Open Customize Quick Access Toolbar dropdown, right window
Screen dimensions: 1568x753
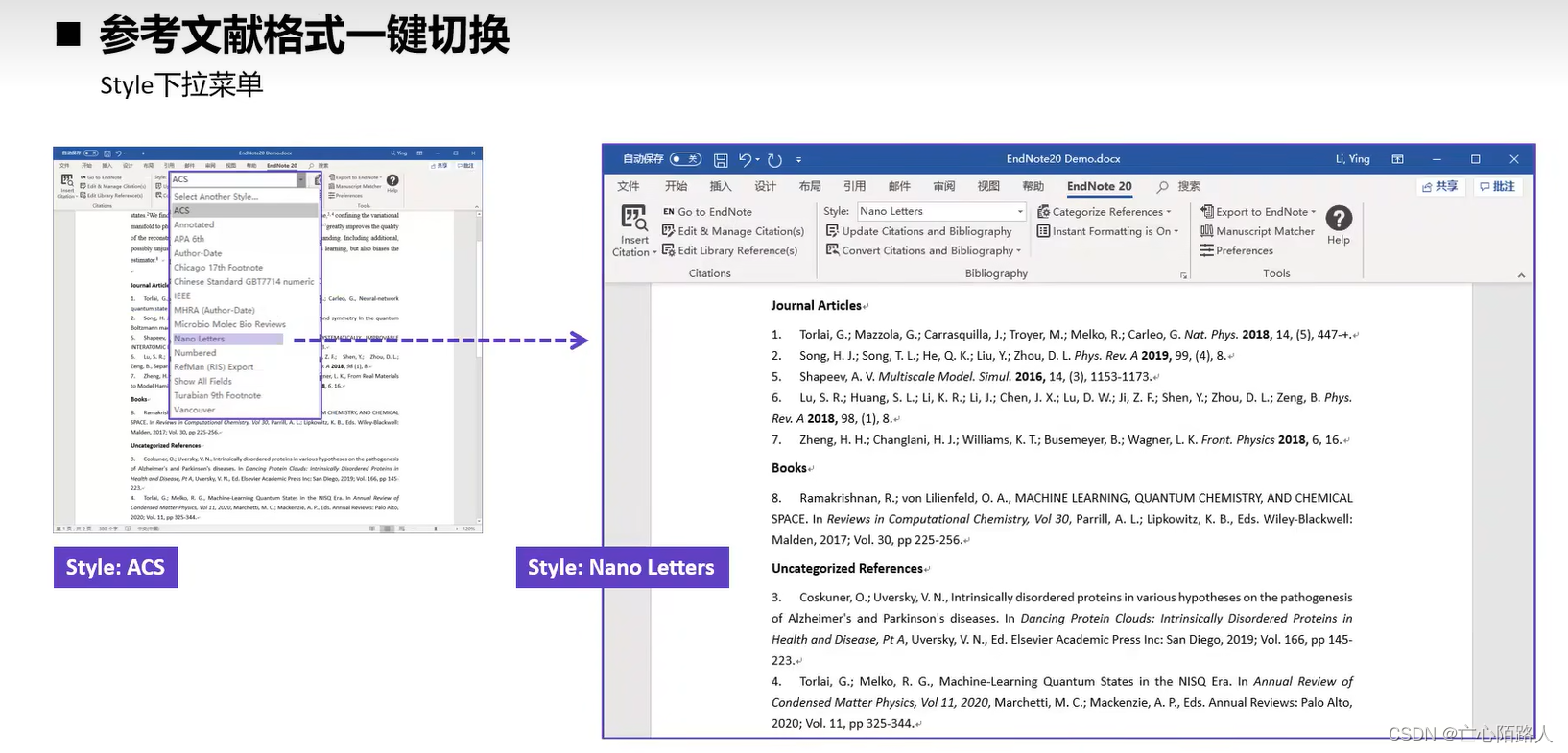798,160
